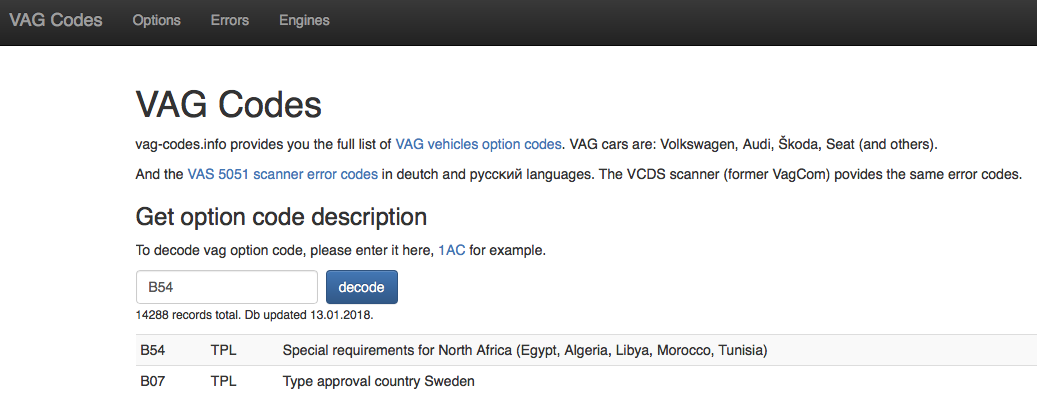Click the Get option code description heading
The width and height of the screenshot is (1037, 409).
(281, 216)
